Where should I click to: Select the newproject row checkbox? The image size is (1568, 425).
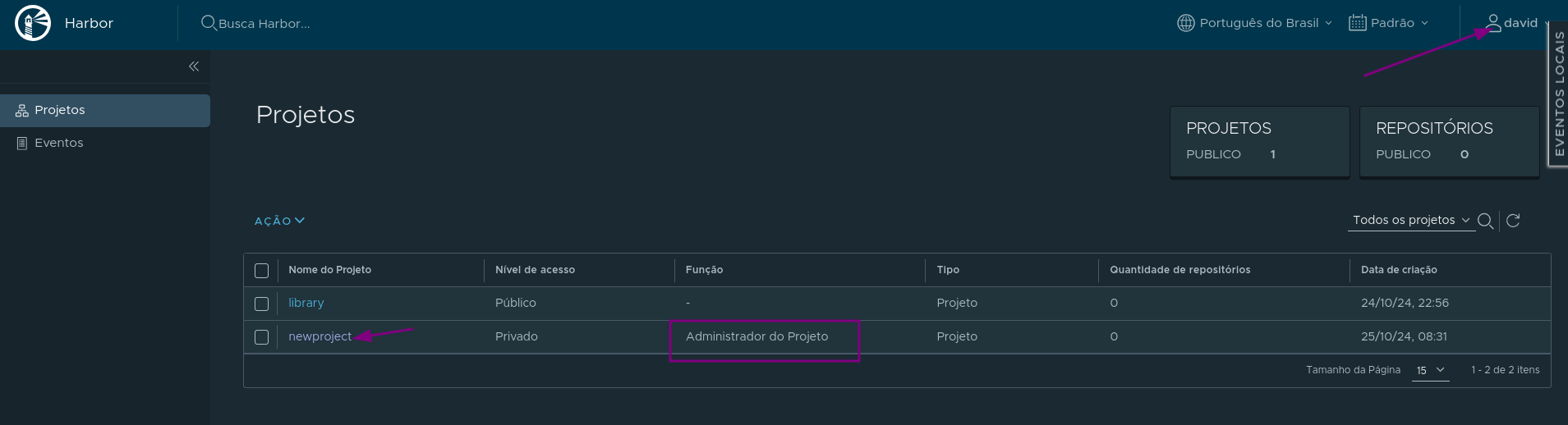click(x=262, y=337)
